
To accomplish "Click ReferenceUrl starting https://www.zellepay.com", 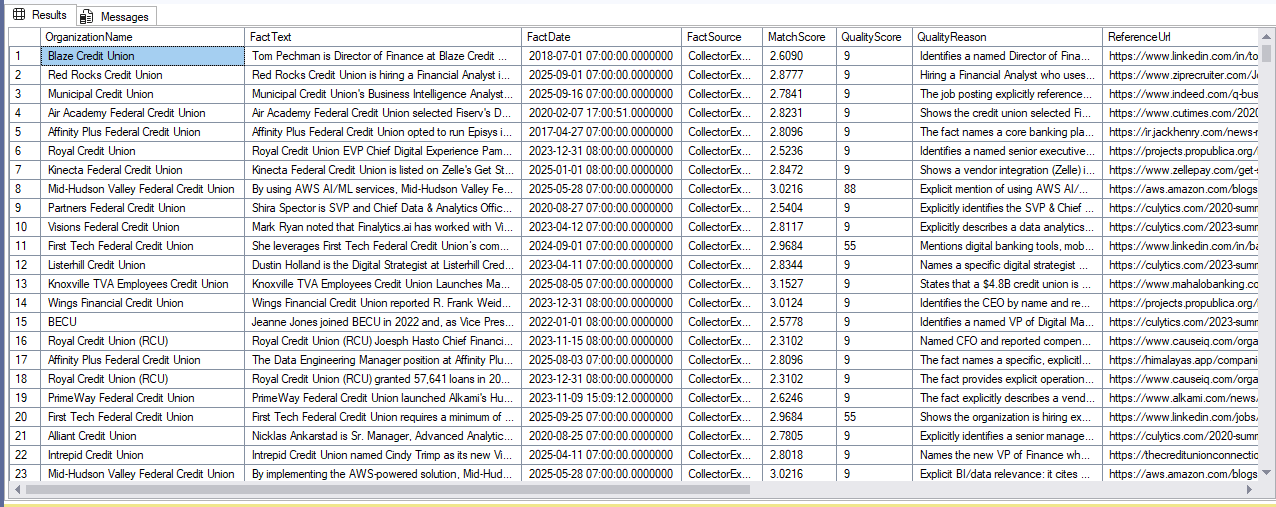I will (x=1181, y=170).
